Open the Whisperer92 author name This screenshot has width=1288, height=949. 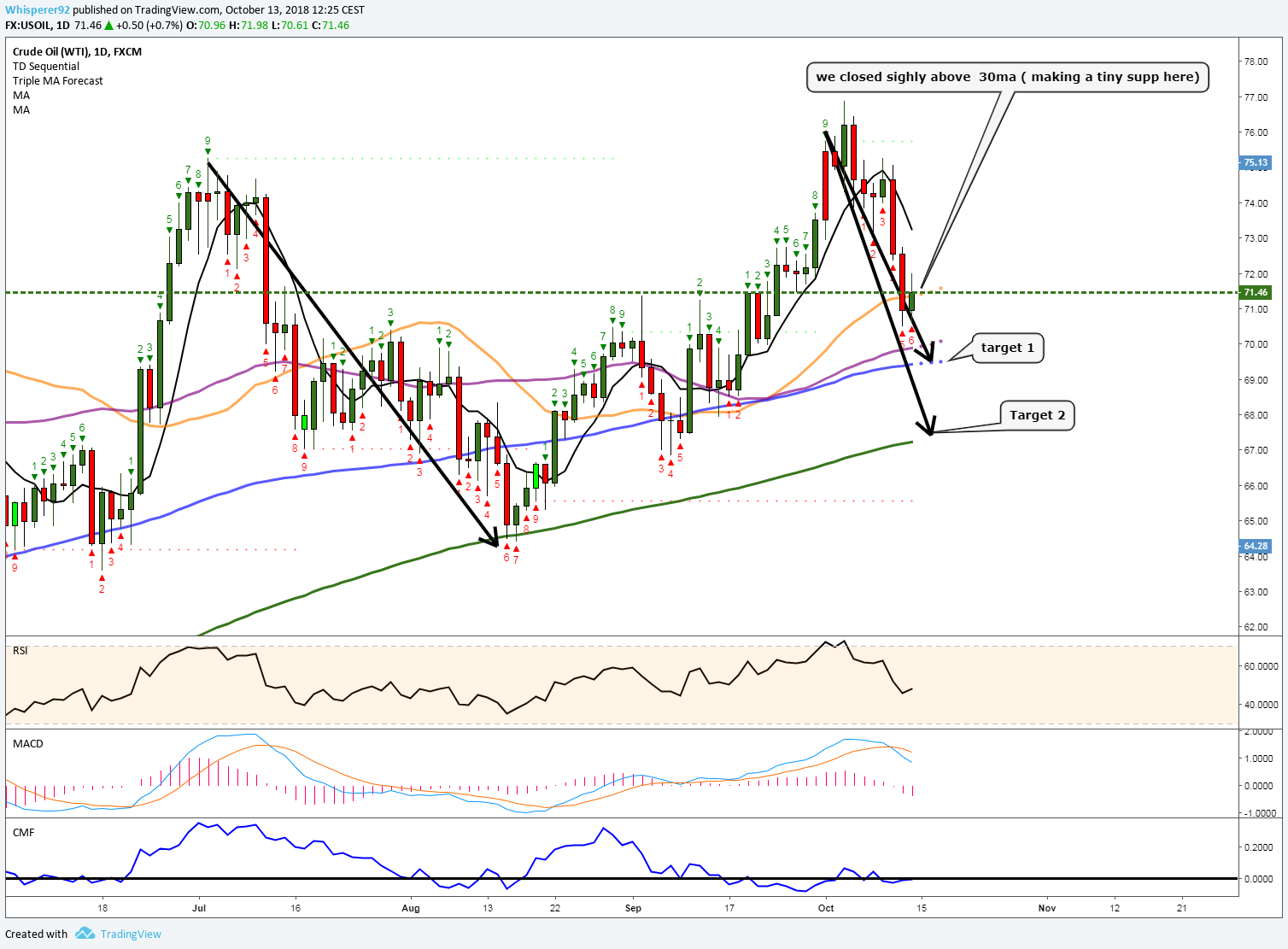(37, 10)
